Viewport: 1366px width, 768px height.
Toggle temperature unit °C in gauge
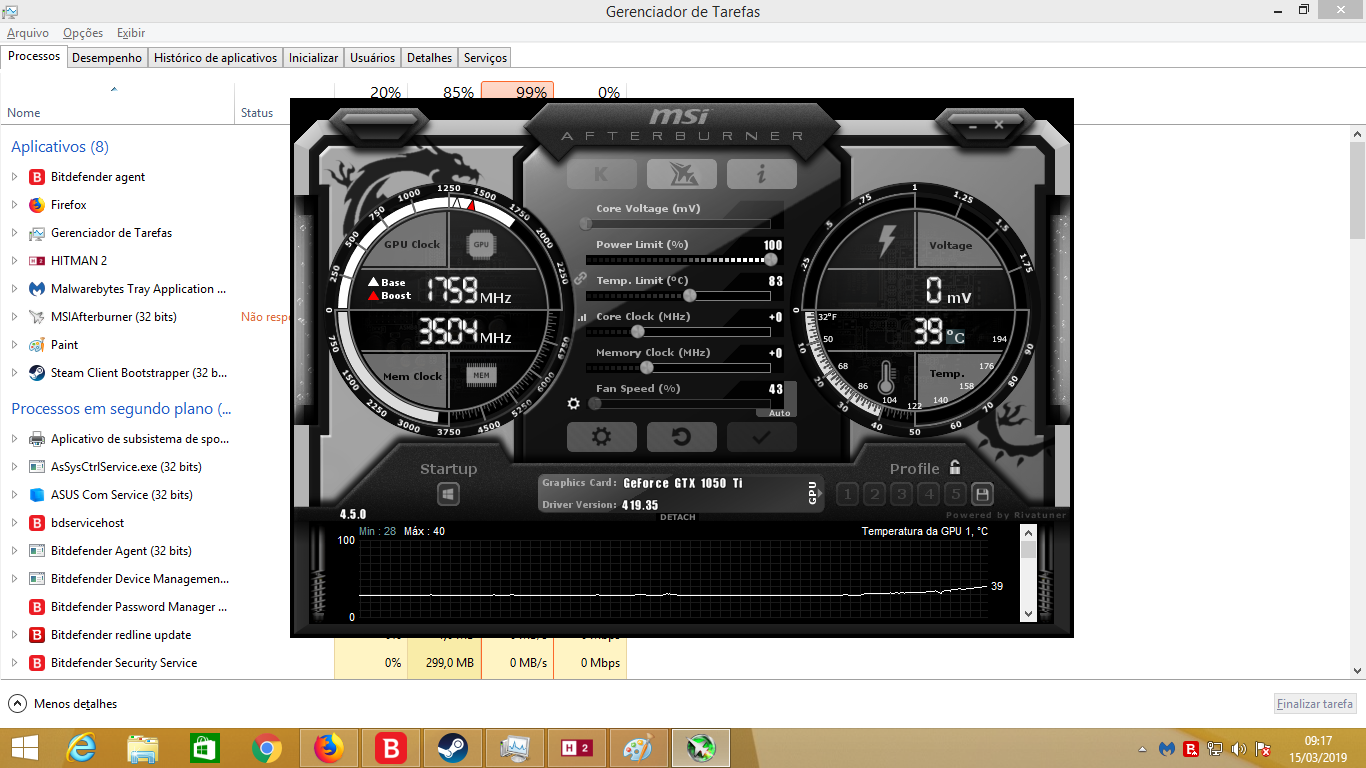point(956,337)
